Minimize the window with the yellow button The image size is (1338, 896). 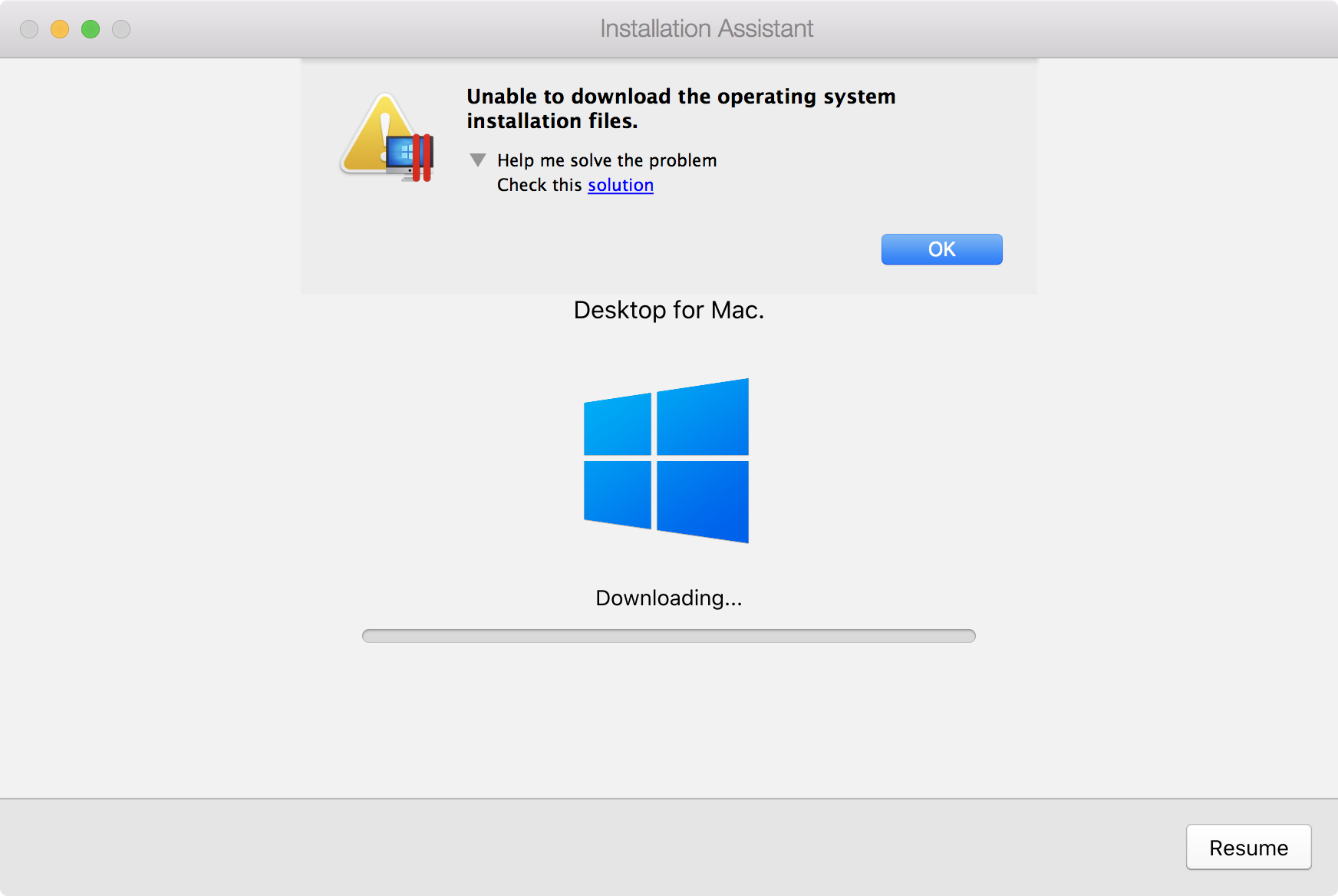(x=60, y=29)
